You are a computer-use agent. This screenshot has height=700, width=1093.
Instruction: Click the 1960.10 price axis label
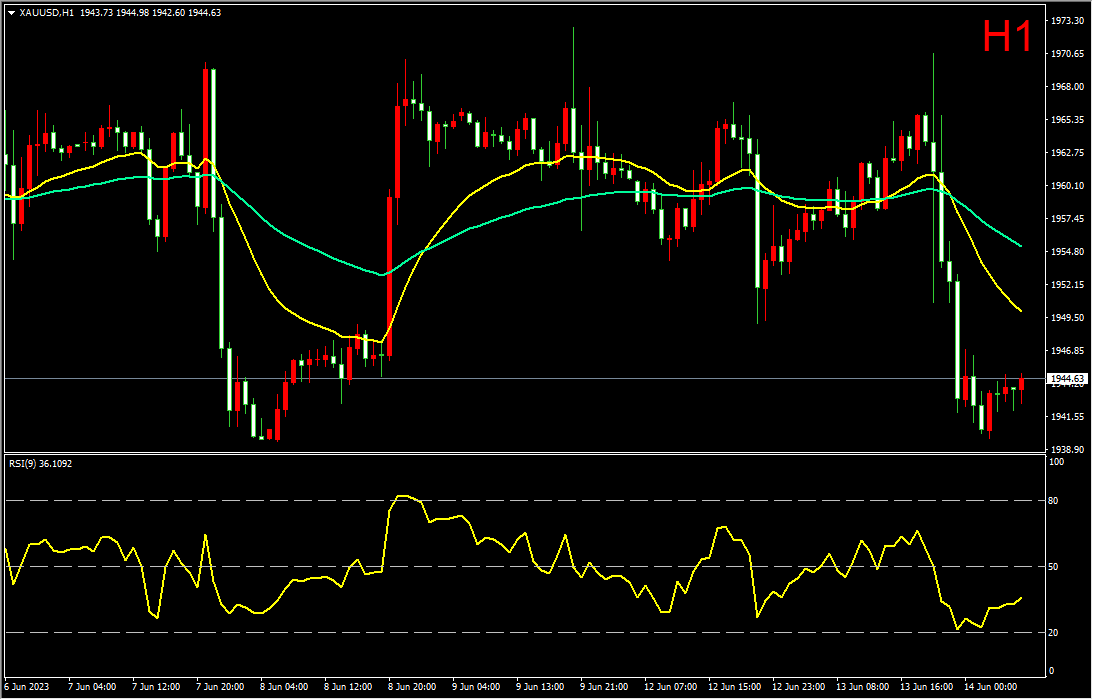coord(1067,186)
